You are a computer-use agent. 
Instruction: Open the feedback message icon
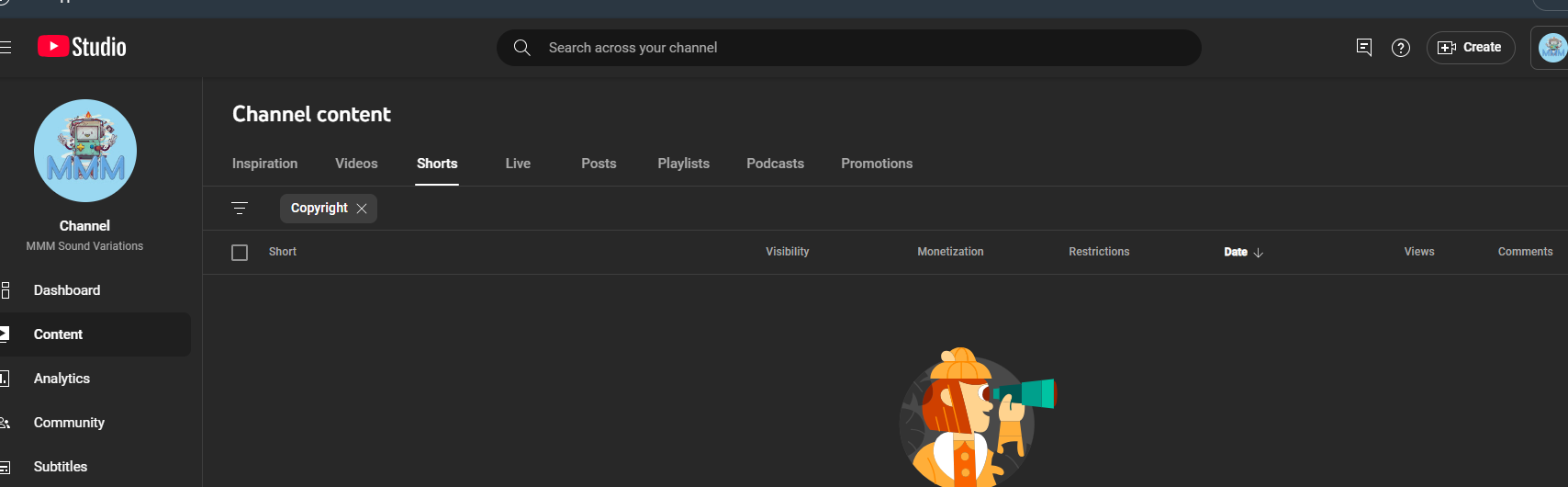tap(1364, 48)
